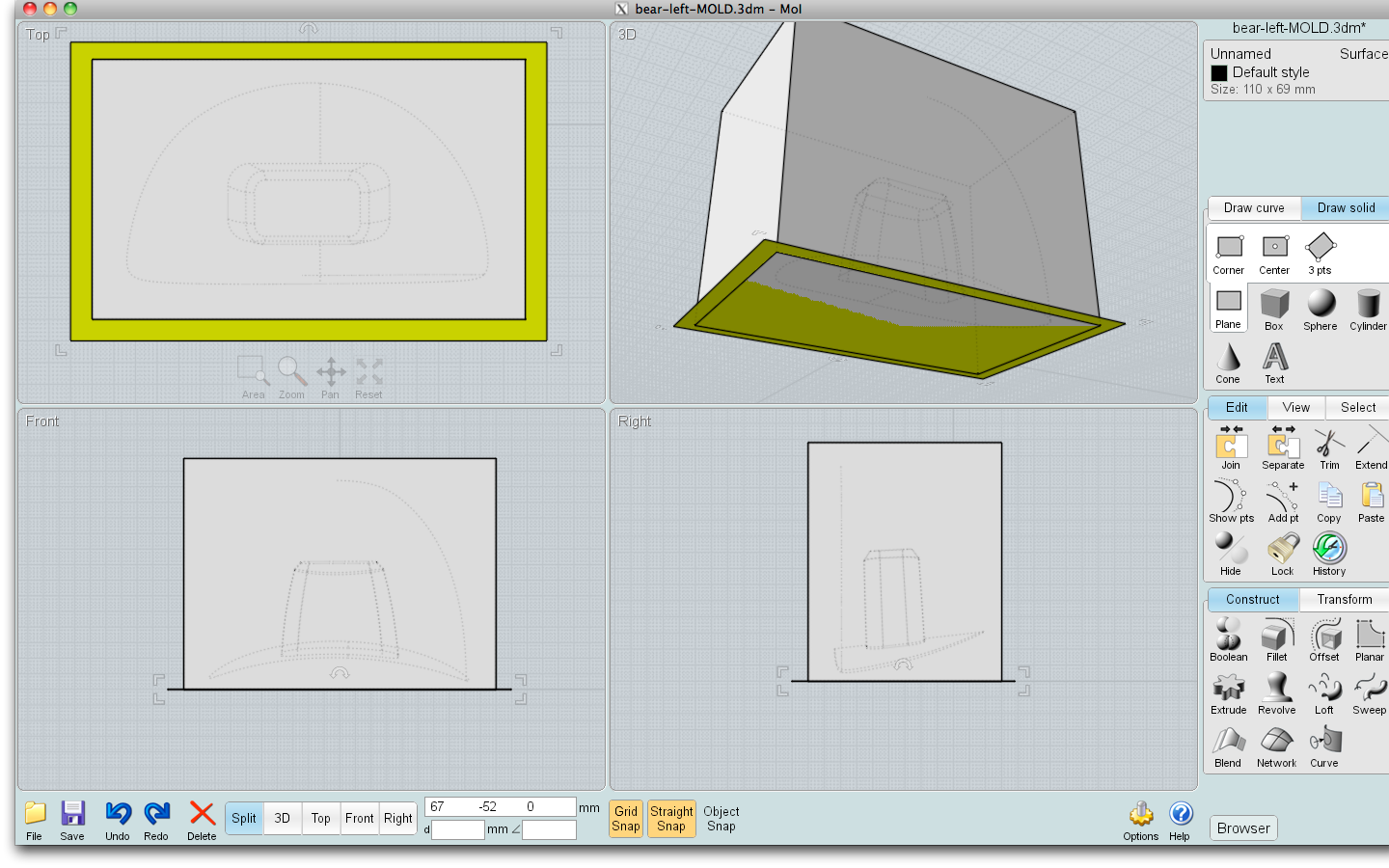Click the Unnamed object name
Image resolution: width=1389 pixels, height=868 pixels.
(1240, 54)
